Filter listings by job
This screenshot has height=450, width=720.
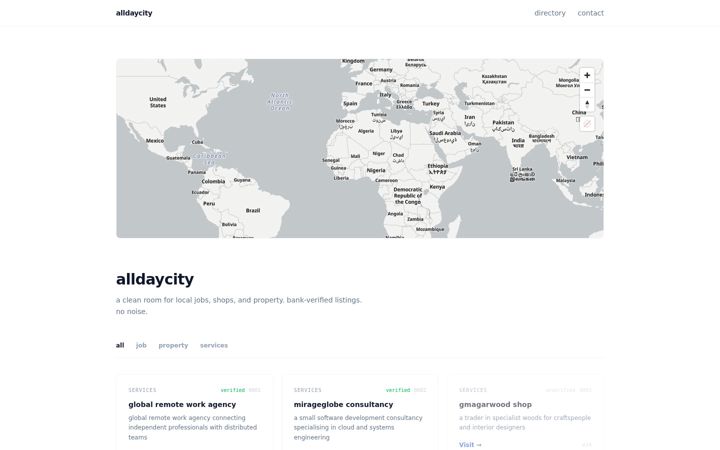point(141,345)
